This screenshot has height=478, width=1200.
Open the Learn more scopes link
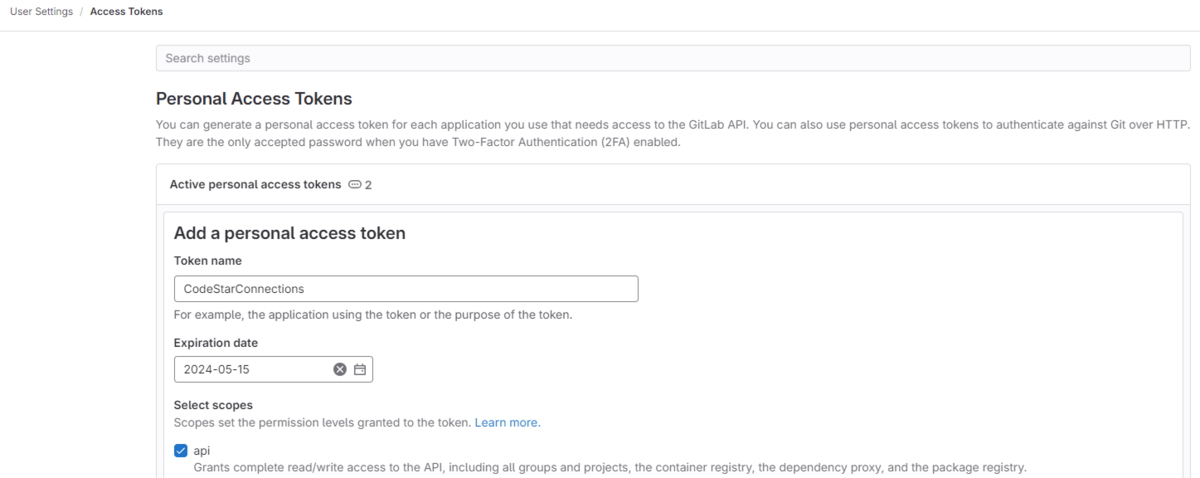click(x=507, y=423)
